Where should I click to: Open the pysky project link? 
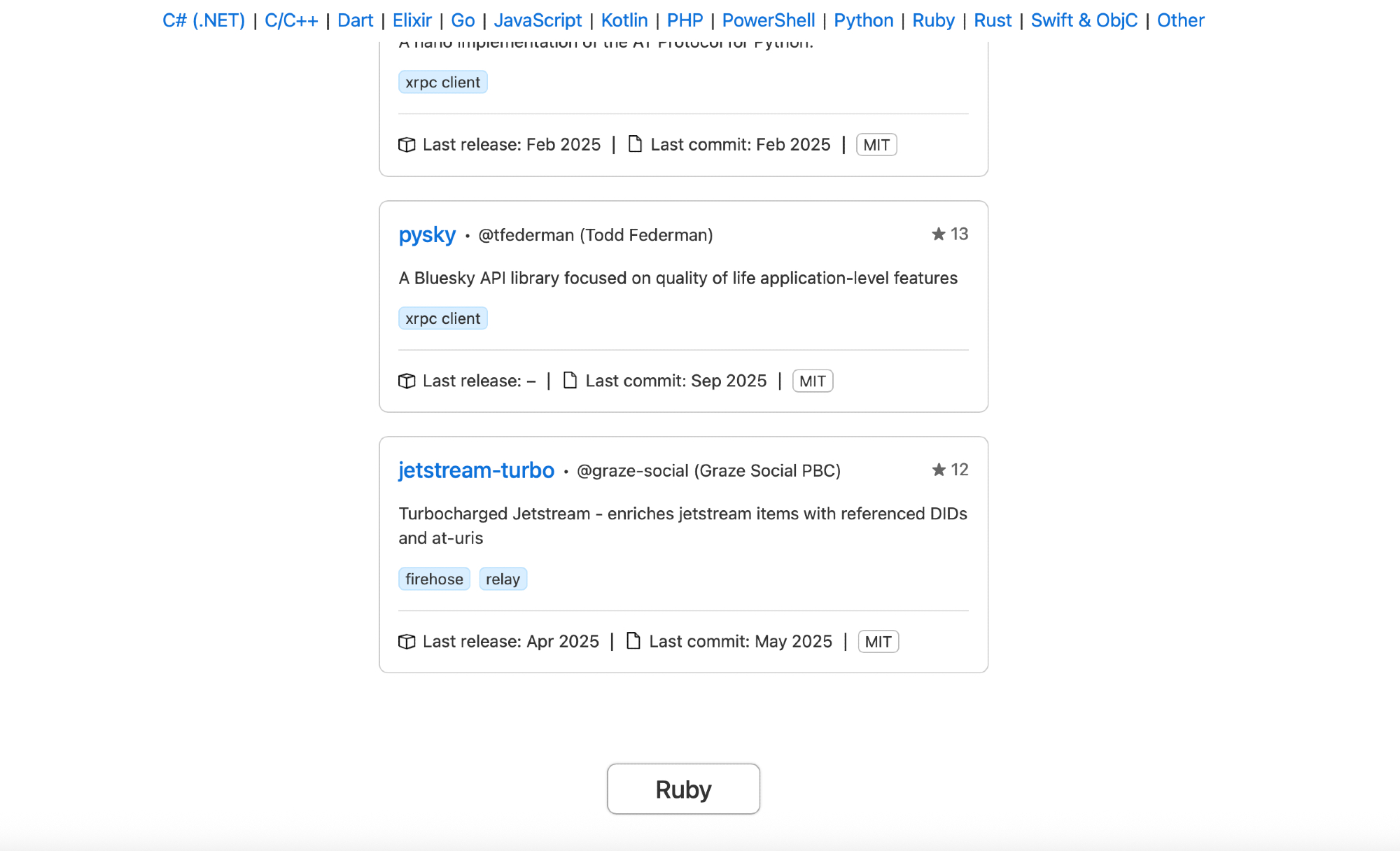pos(427,235)
